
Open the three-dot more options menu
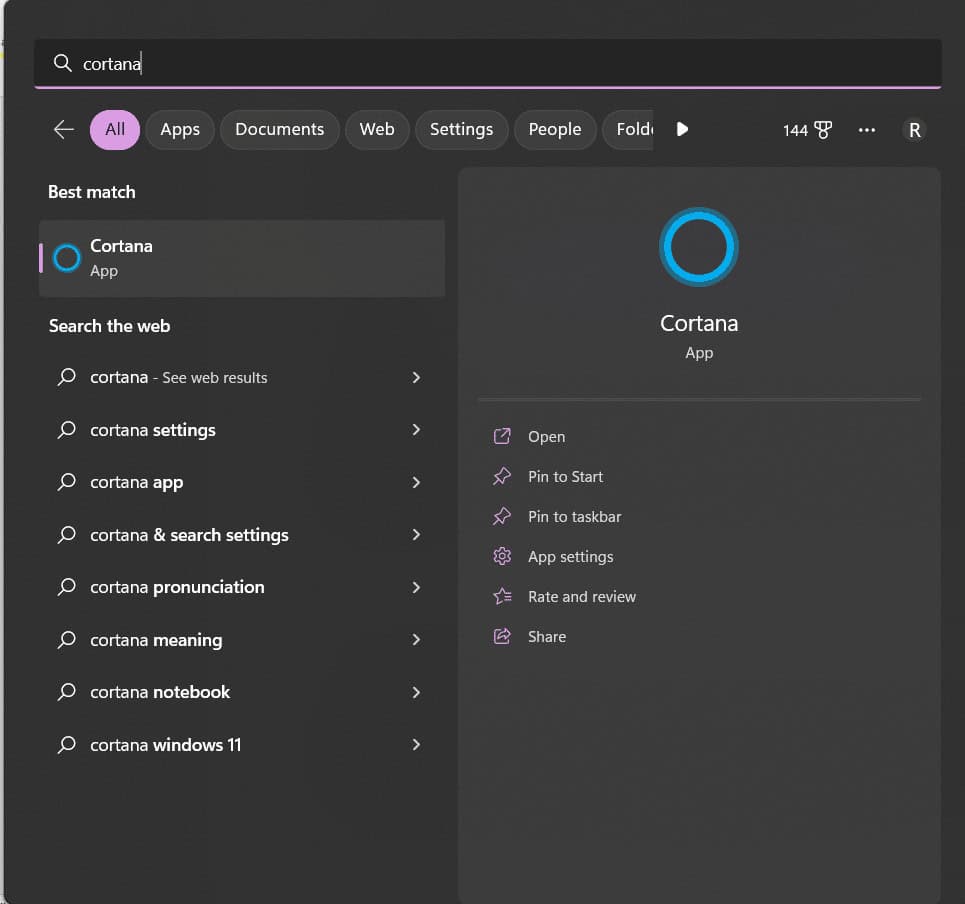867,130
